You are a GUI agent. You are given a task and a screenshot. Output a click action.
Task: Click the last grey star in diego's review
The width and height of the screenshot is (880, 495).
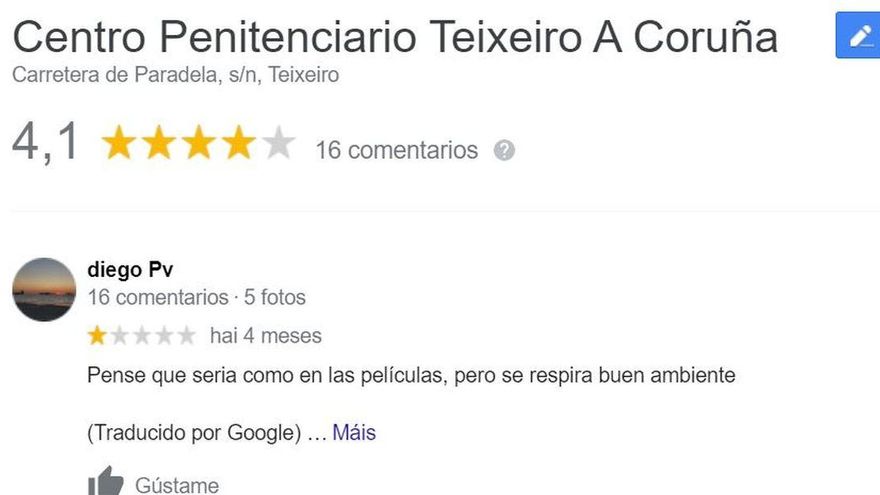pos(186,336)
